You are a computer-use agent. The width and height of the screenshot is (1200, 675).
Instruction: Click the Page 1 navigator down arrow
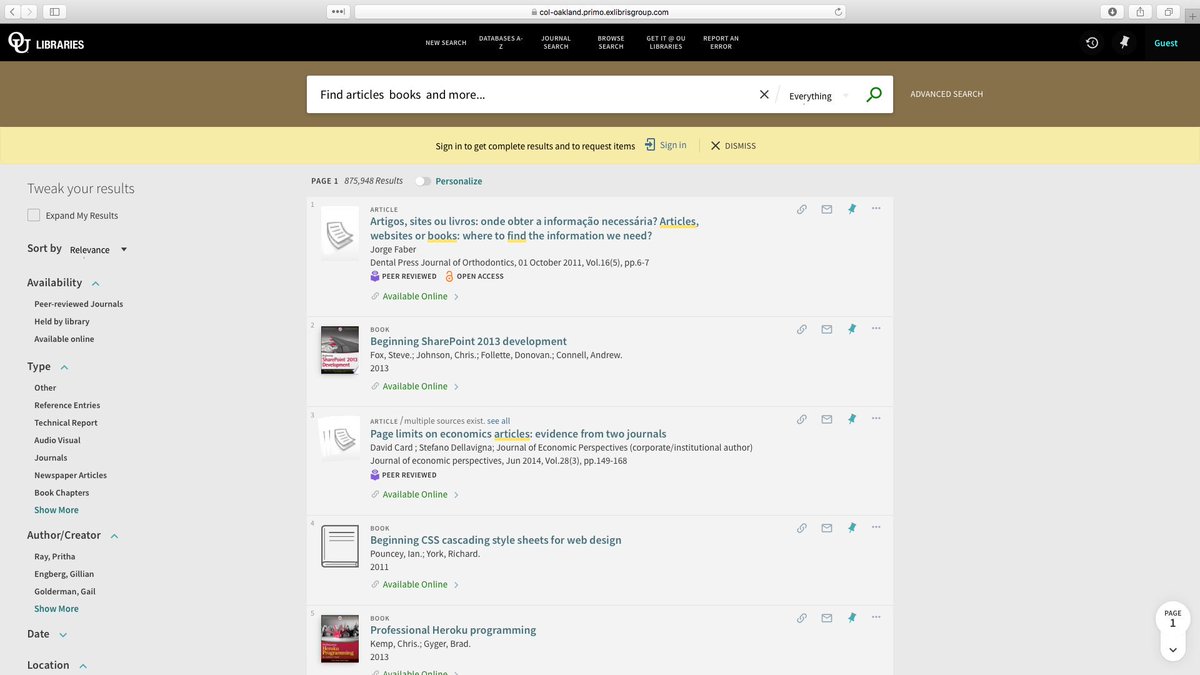1173,650
